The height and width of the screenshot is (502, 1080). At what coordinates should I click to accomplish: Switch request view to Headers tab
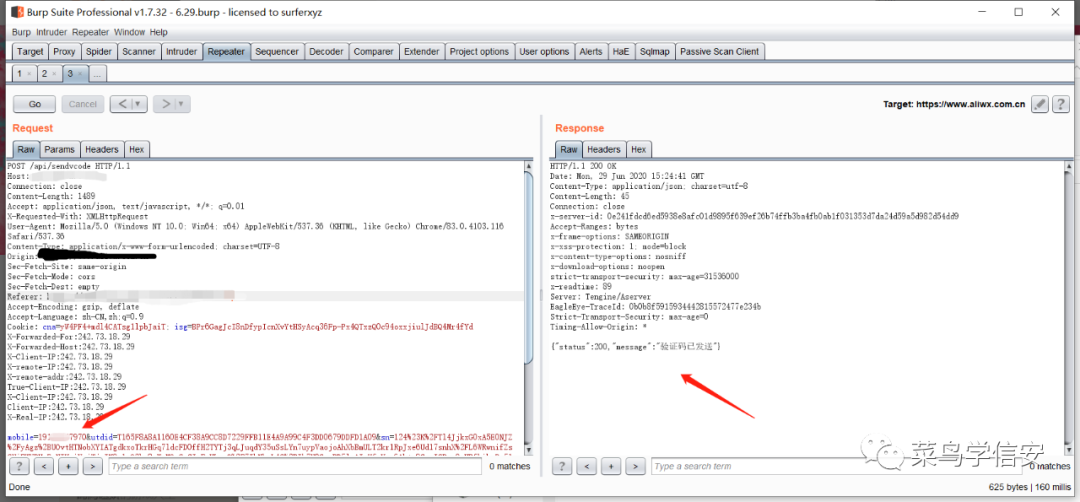coord(102,149)
